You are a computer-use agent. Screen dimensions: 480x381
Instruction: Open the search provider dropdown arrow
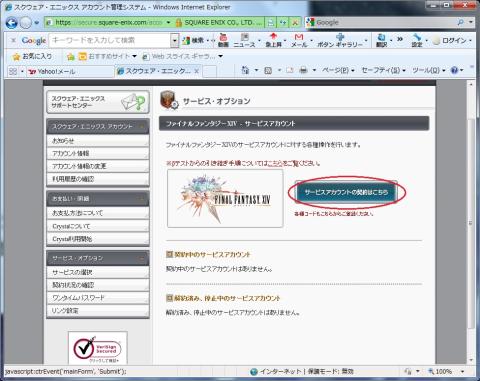470,22
